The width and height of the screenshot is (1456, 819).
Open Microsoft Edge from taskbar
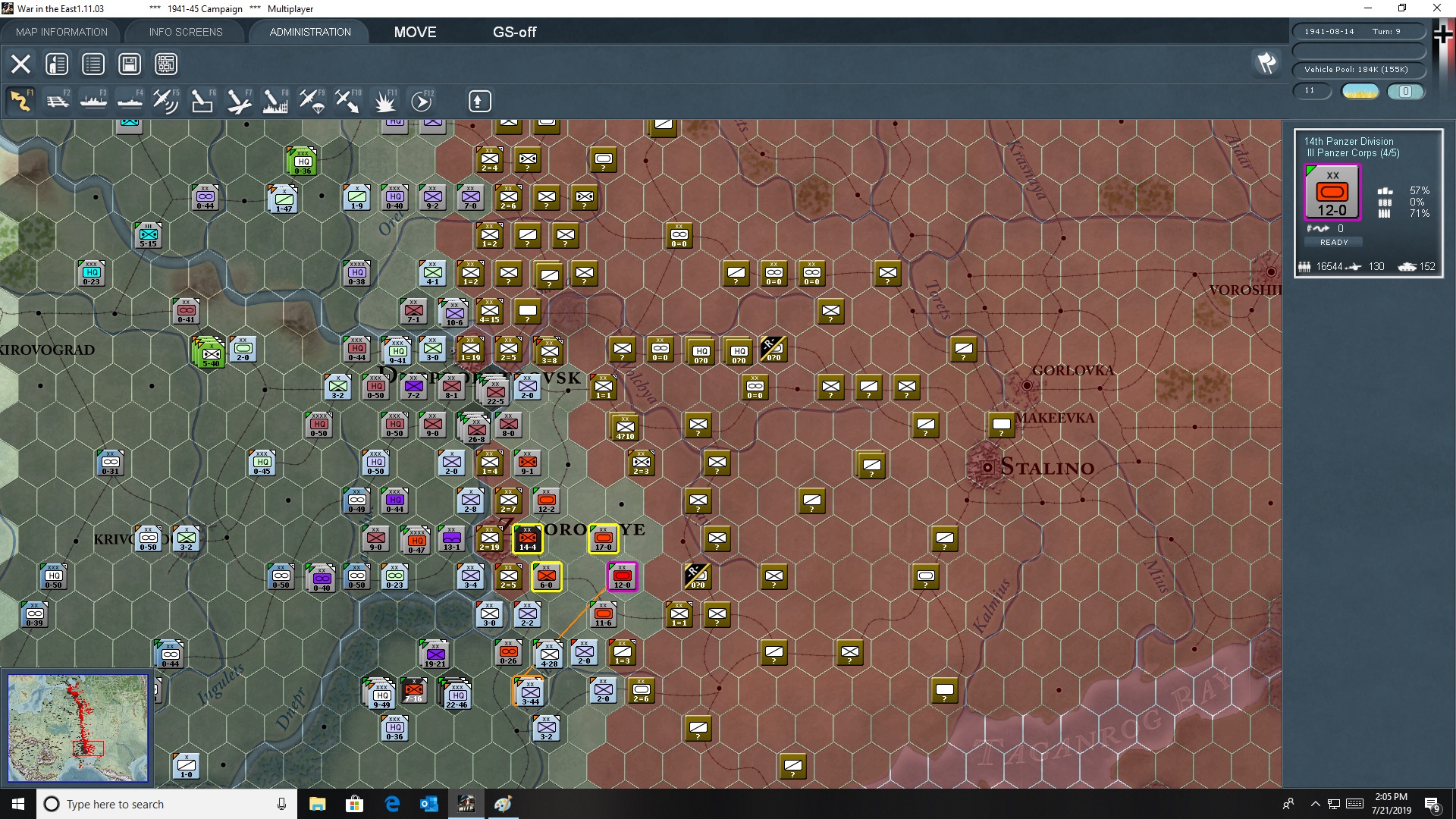click(x=392, y=804)
